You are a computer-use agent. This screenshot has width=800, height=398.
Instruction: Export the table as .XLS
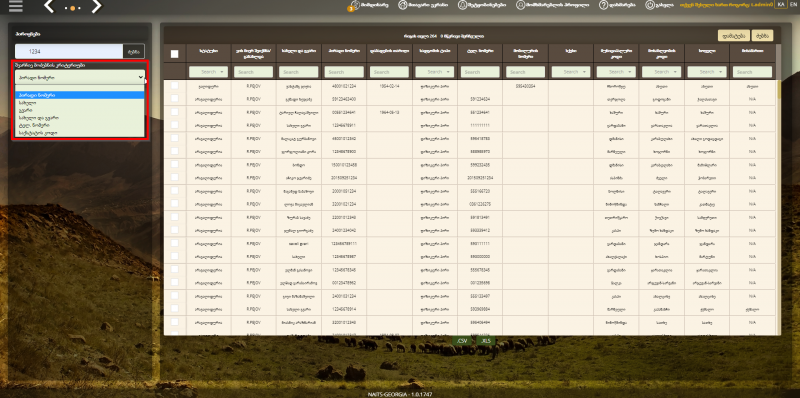[x=486, y=340]
